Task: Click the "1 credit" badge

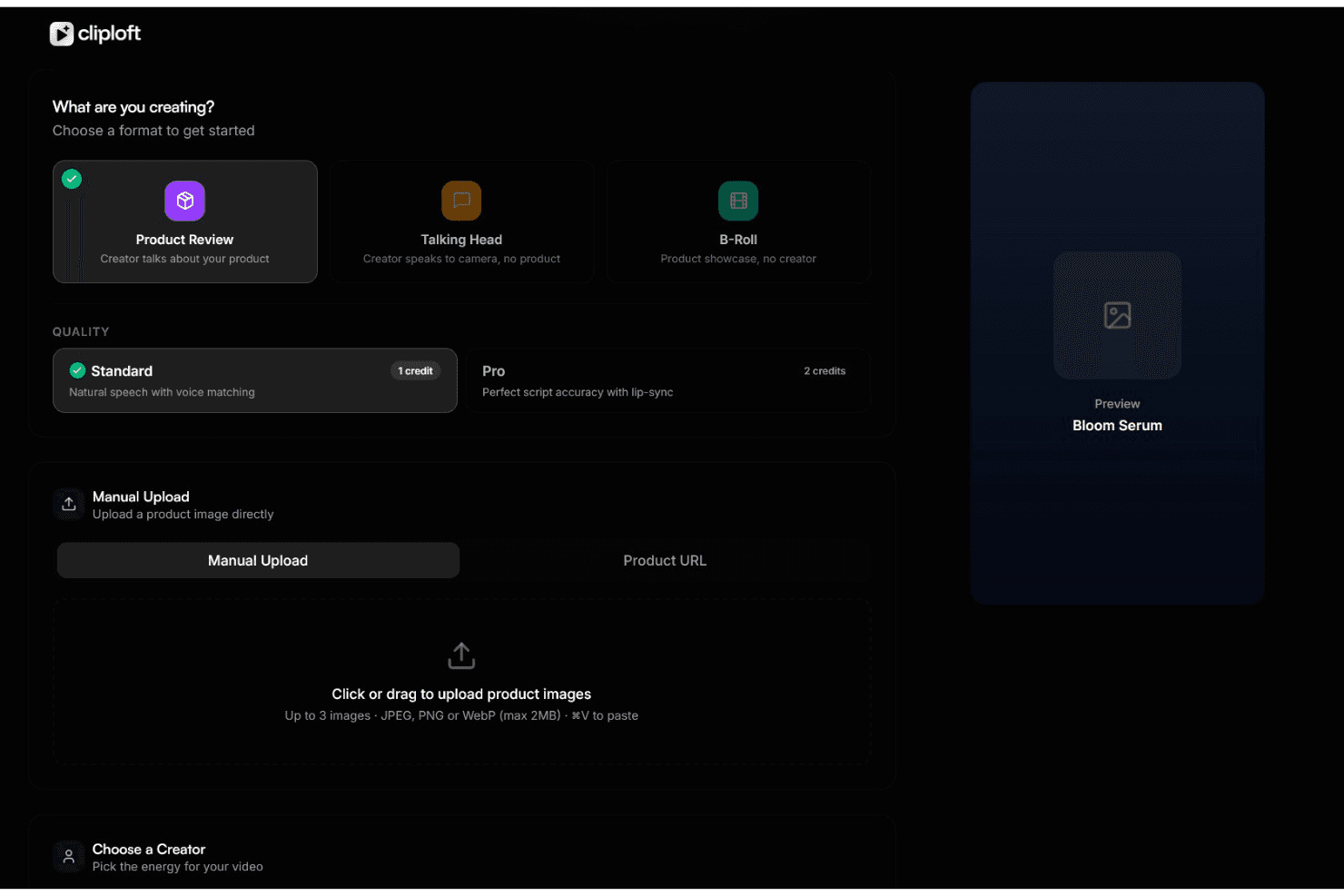Action: click(415, 370)
